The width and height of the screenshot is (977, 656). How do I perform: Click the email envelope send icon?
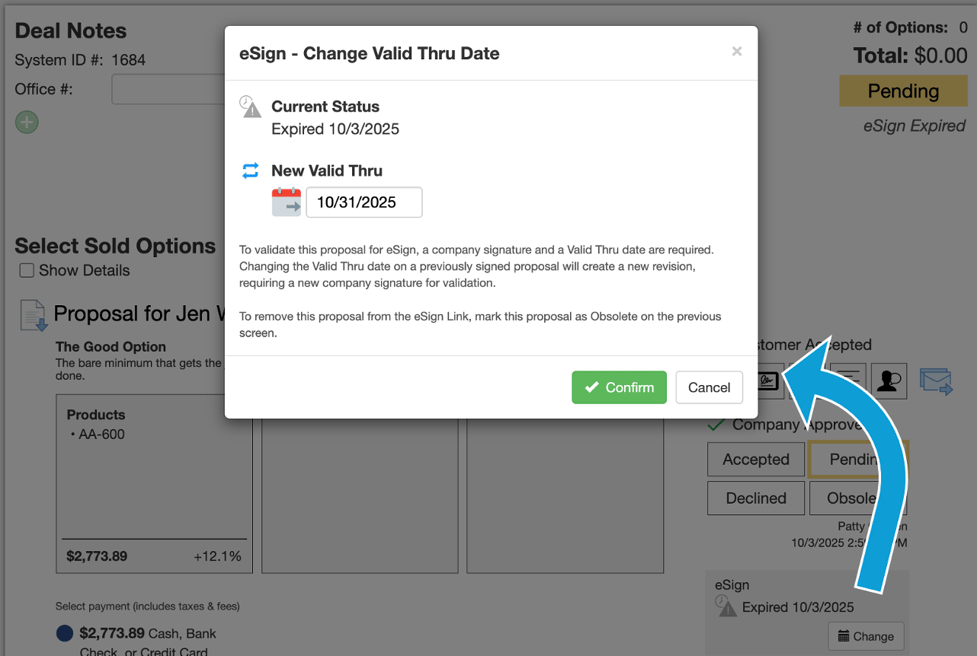[x=936, y=381]
